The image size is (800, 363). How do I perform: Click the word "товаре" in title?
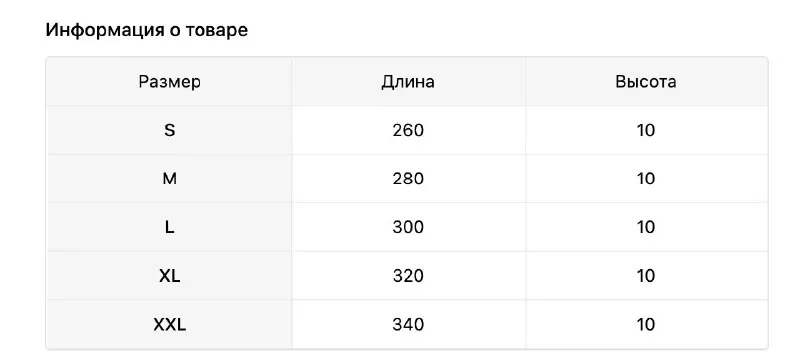point(216,31)
